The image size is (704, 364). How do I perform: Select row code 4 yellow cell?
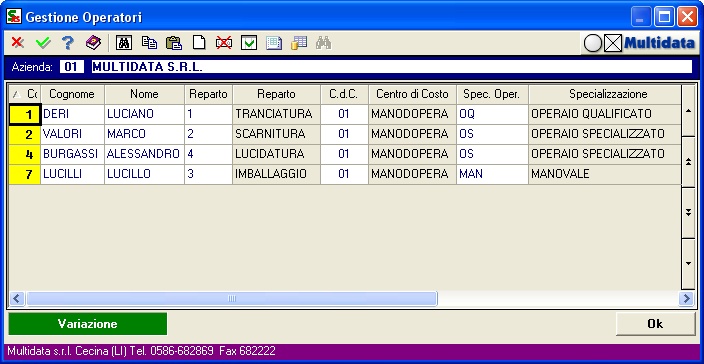pyautogui.click(x=25, y=154)
